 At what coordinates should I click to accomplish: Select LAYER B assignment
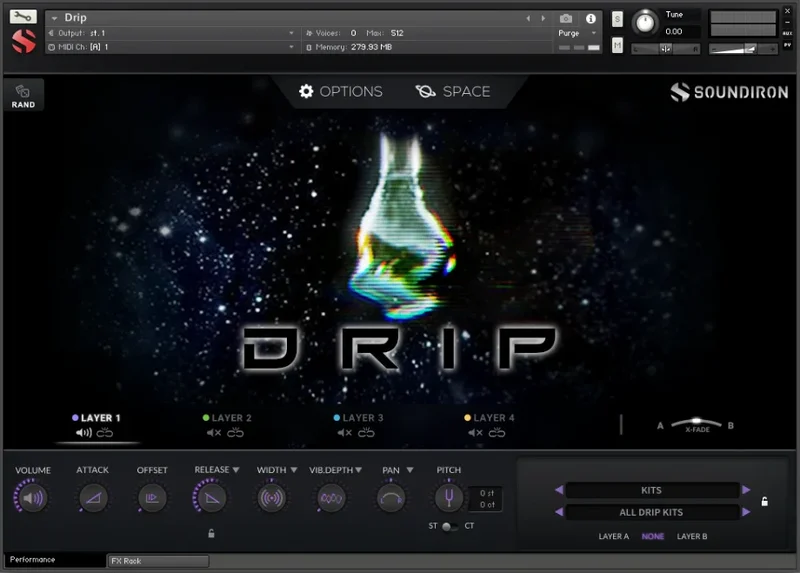(x=692, y=536)
